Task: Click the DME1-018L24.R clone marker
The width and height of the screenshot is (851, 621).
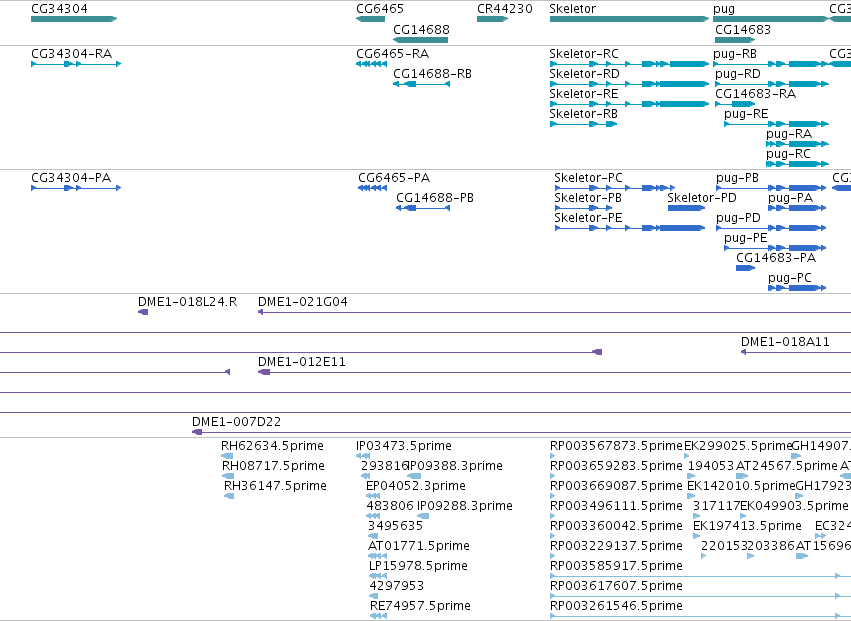Action: [x=143, y=312]
